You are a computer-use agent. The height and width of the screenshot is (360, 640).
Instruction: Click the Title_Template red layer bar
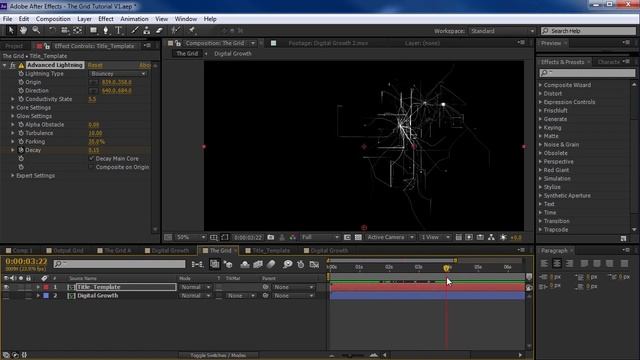pyautogui.click(x=427, y=287)
